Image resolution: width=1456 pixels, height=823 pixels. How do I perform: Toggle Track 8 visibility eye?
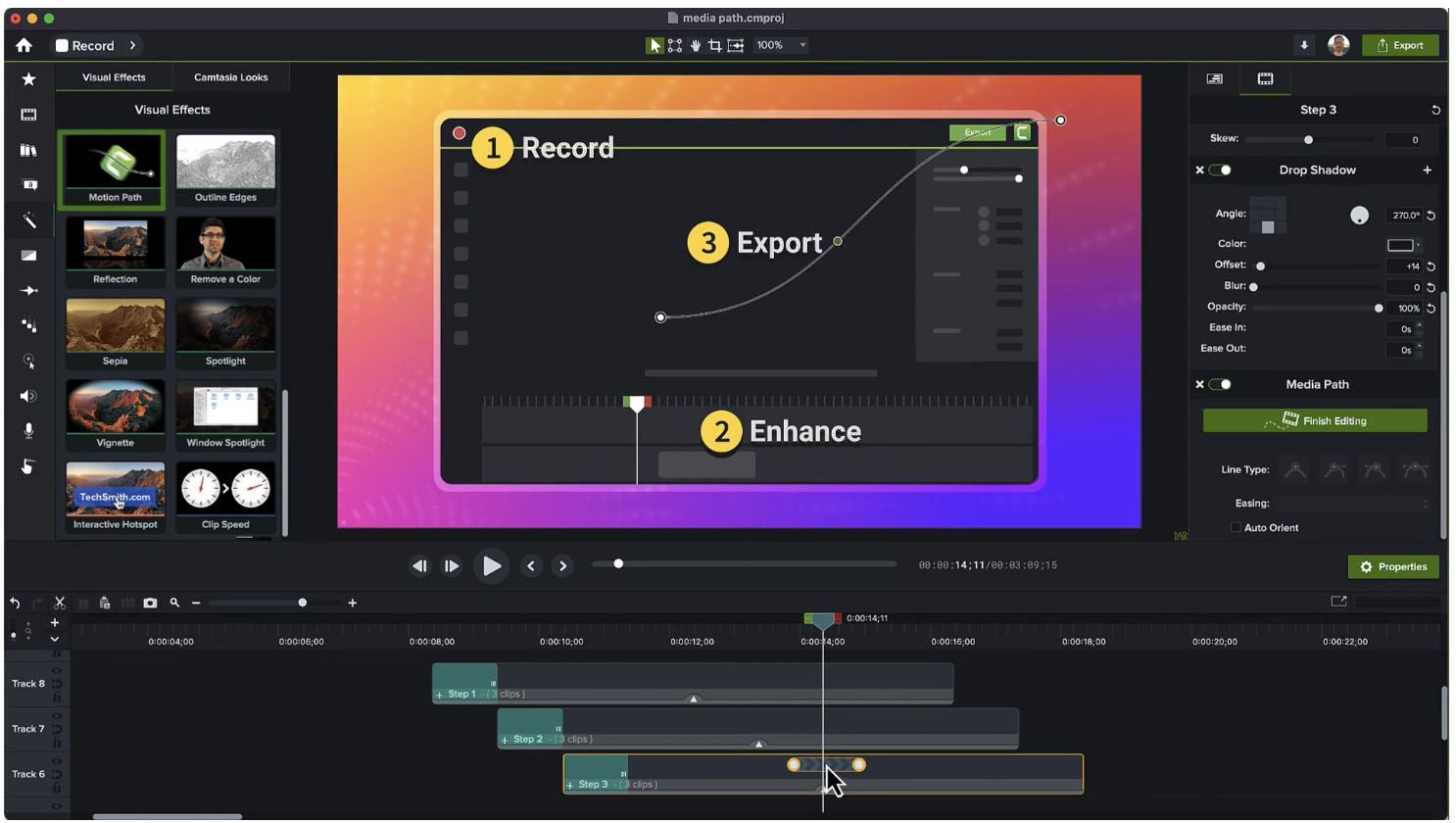57,671
